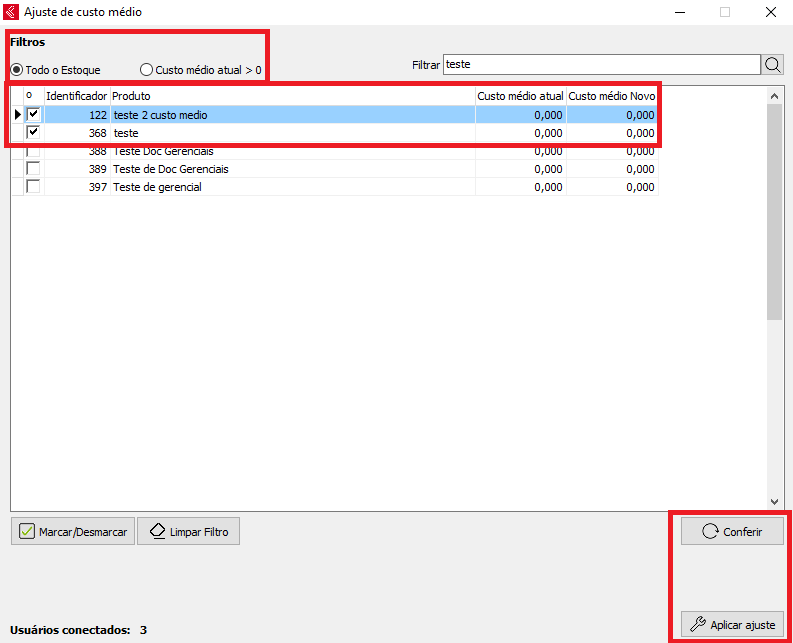Sort by the Produto column header
Image resolution: width=793 pixels, height=643 pixels.
coord(291,96)
